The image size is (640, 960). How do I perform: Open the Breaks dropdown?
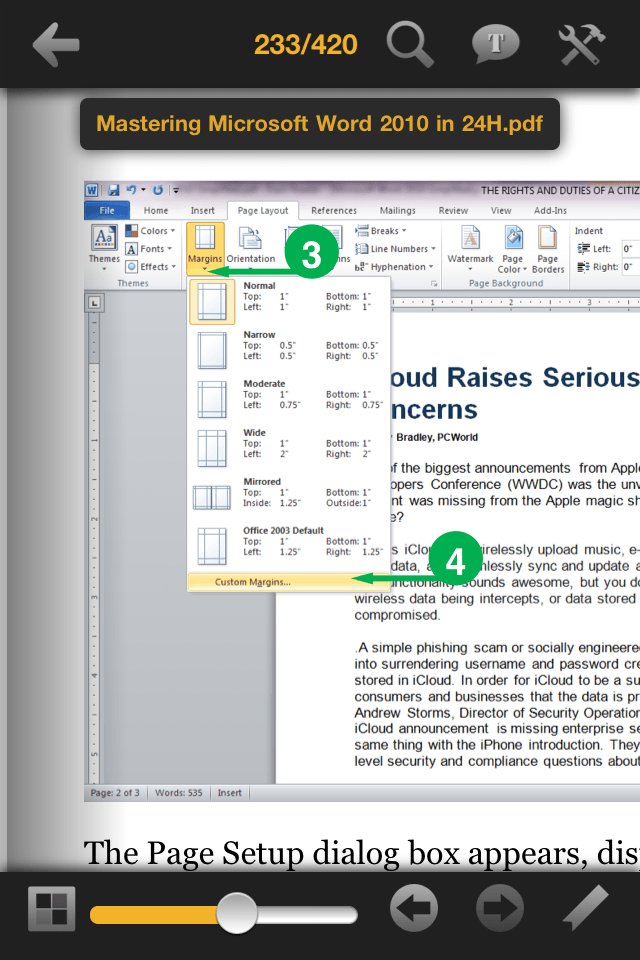coord(381,231)
